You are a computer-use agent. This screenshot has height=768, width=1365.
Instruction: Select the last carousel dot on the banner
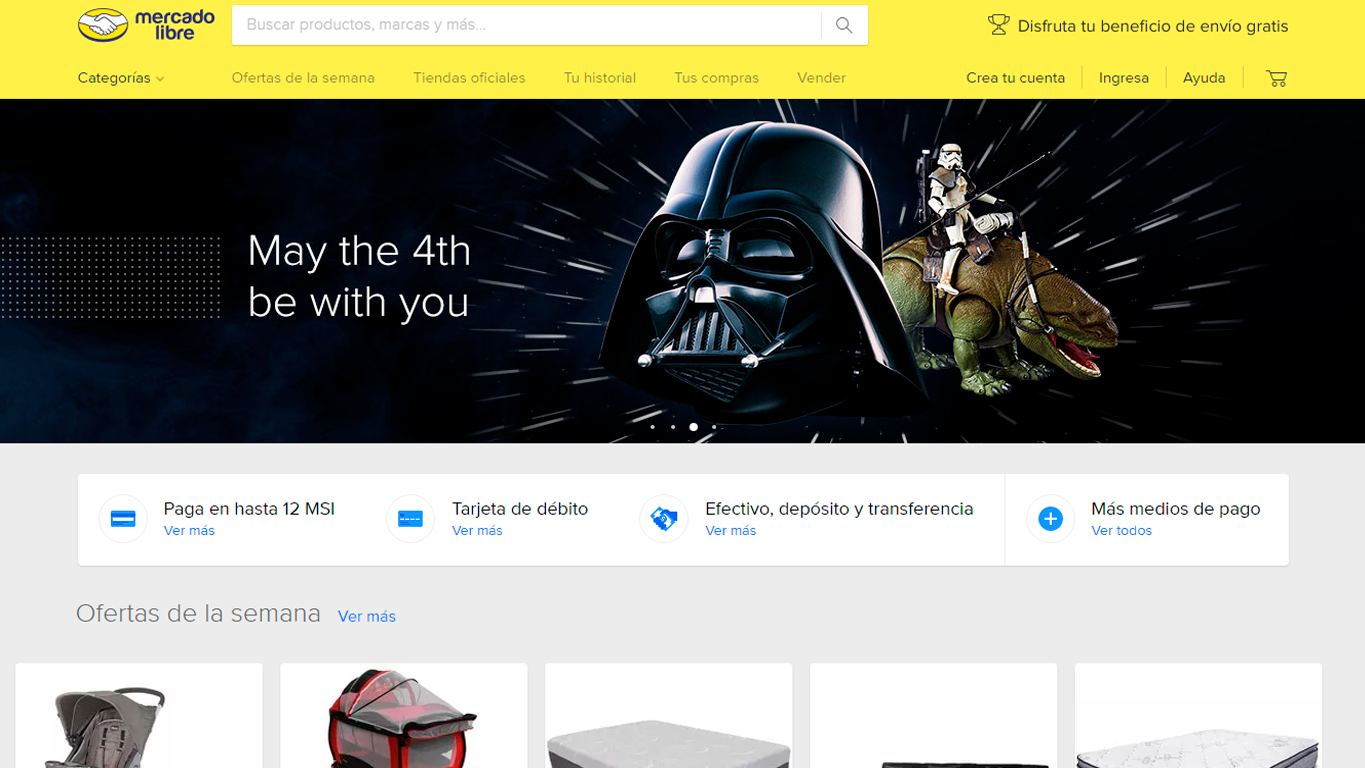pyautogui.click(x=714, y=427)
